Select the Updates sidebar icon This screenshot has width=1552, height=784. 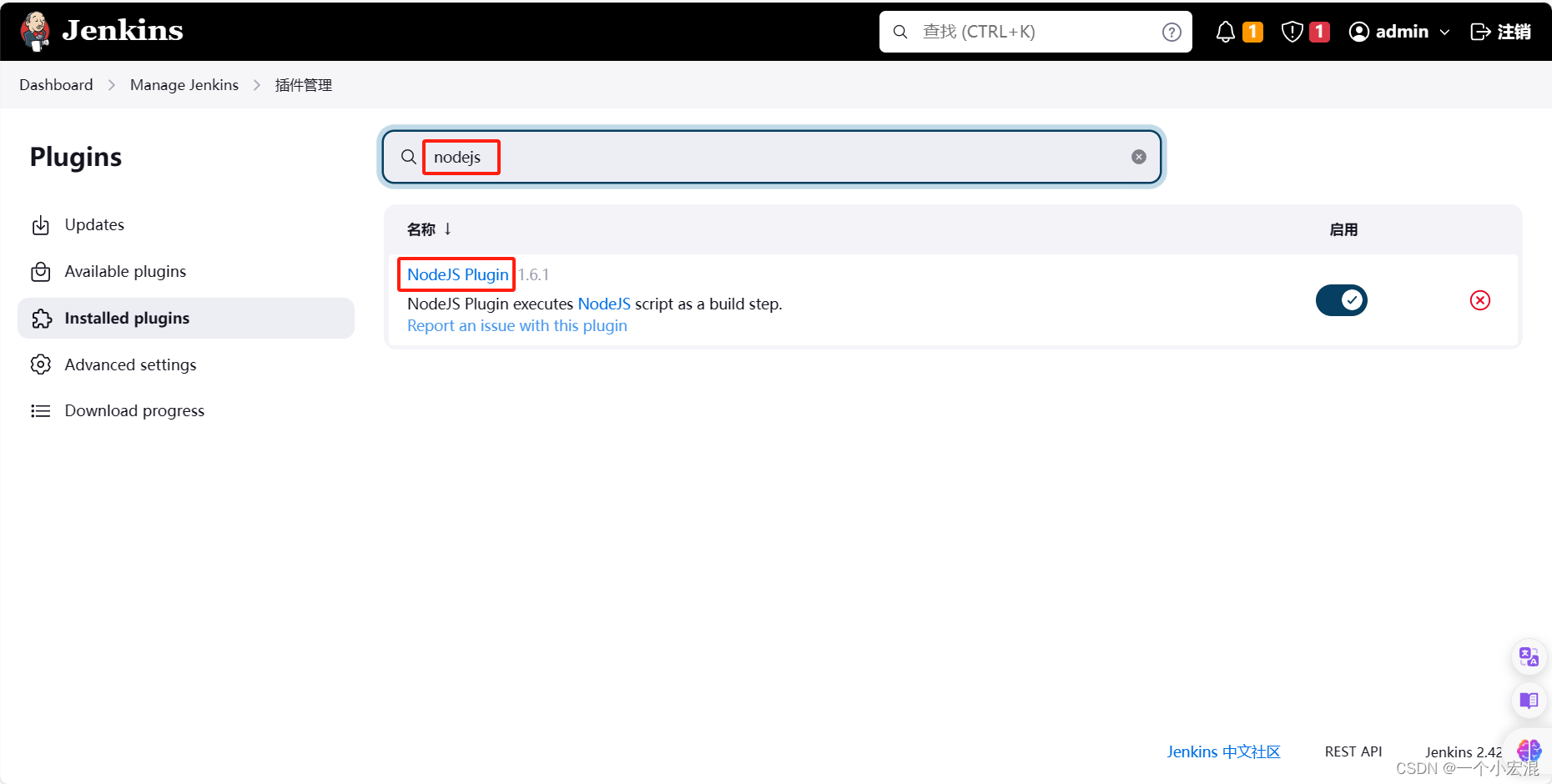41,224
